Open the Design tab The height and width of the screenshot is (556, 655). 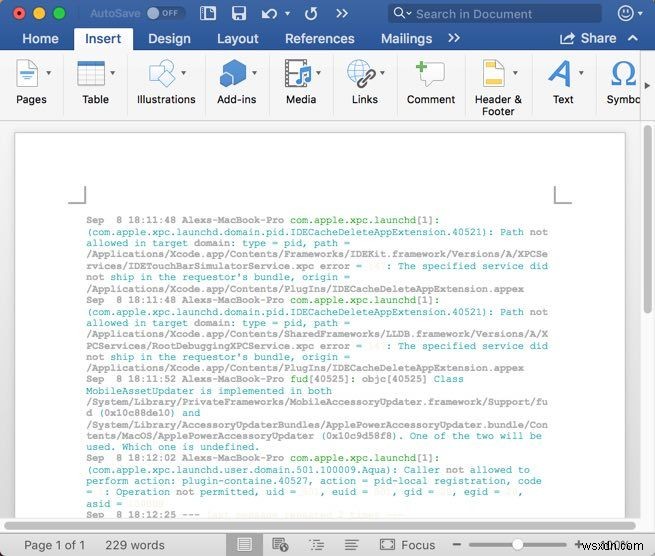(169, 39)
